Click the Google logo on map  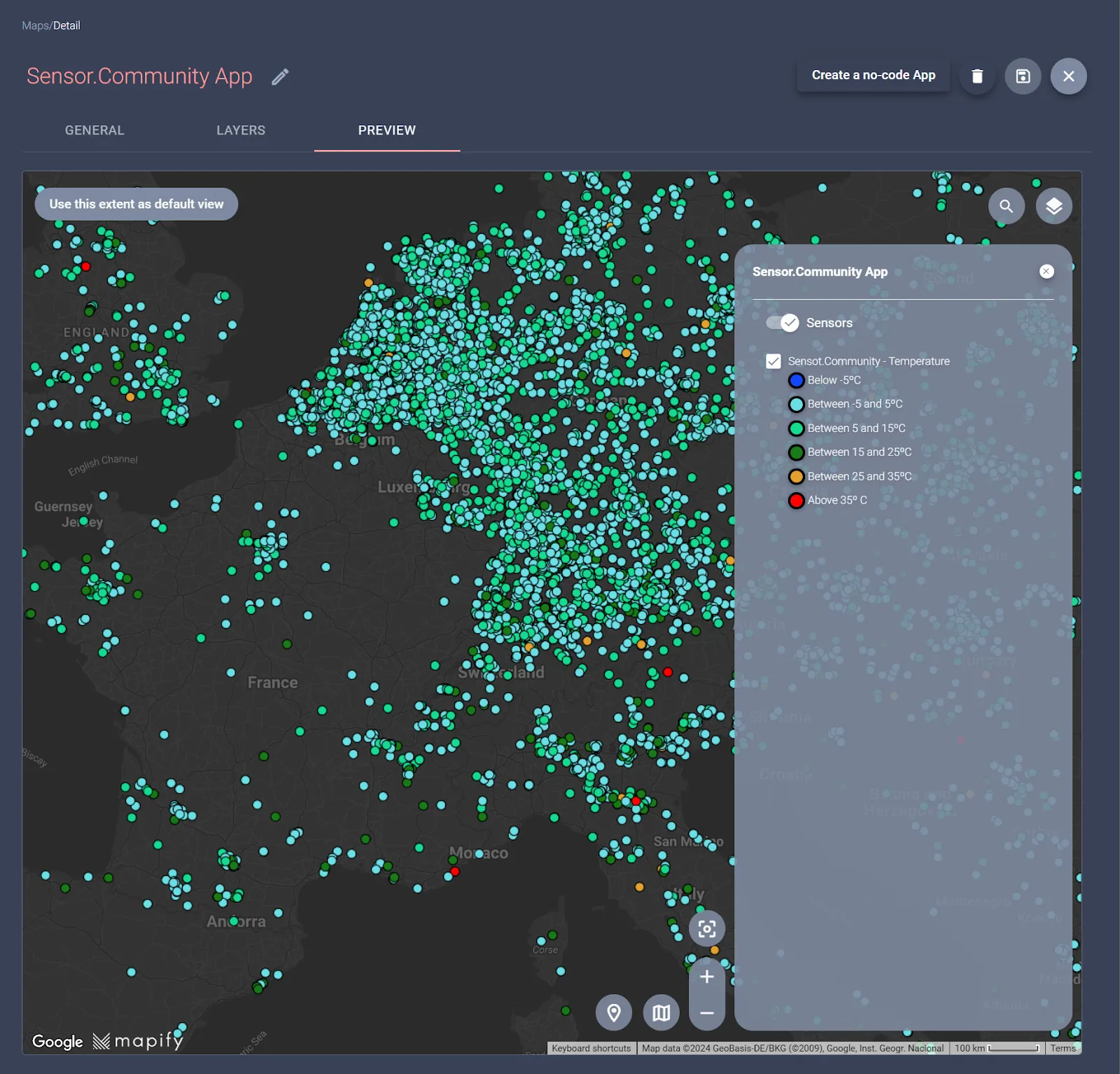(57, 1042)
